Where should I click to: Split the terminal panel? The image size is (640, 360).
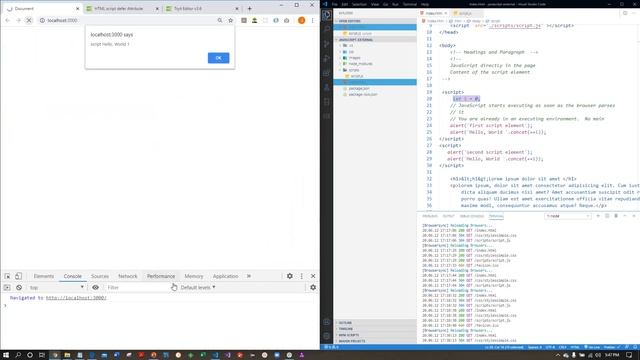coord(607,216)
